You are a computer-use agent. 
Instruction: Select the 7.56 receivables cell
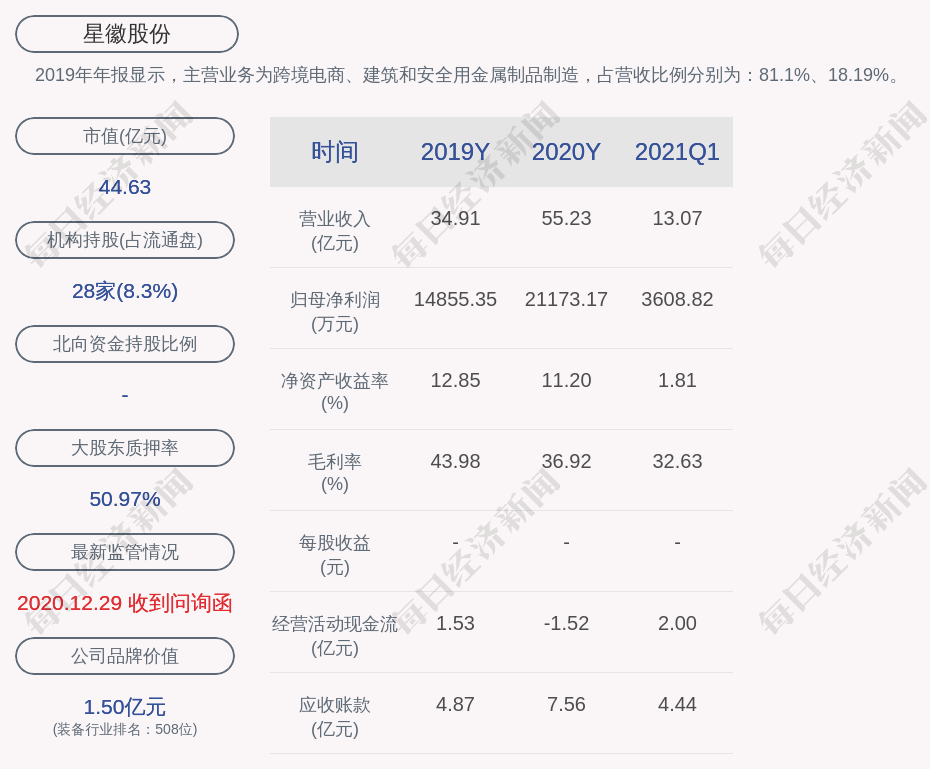coord(566,704)
